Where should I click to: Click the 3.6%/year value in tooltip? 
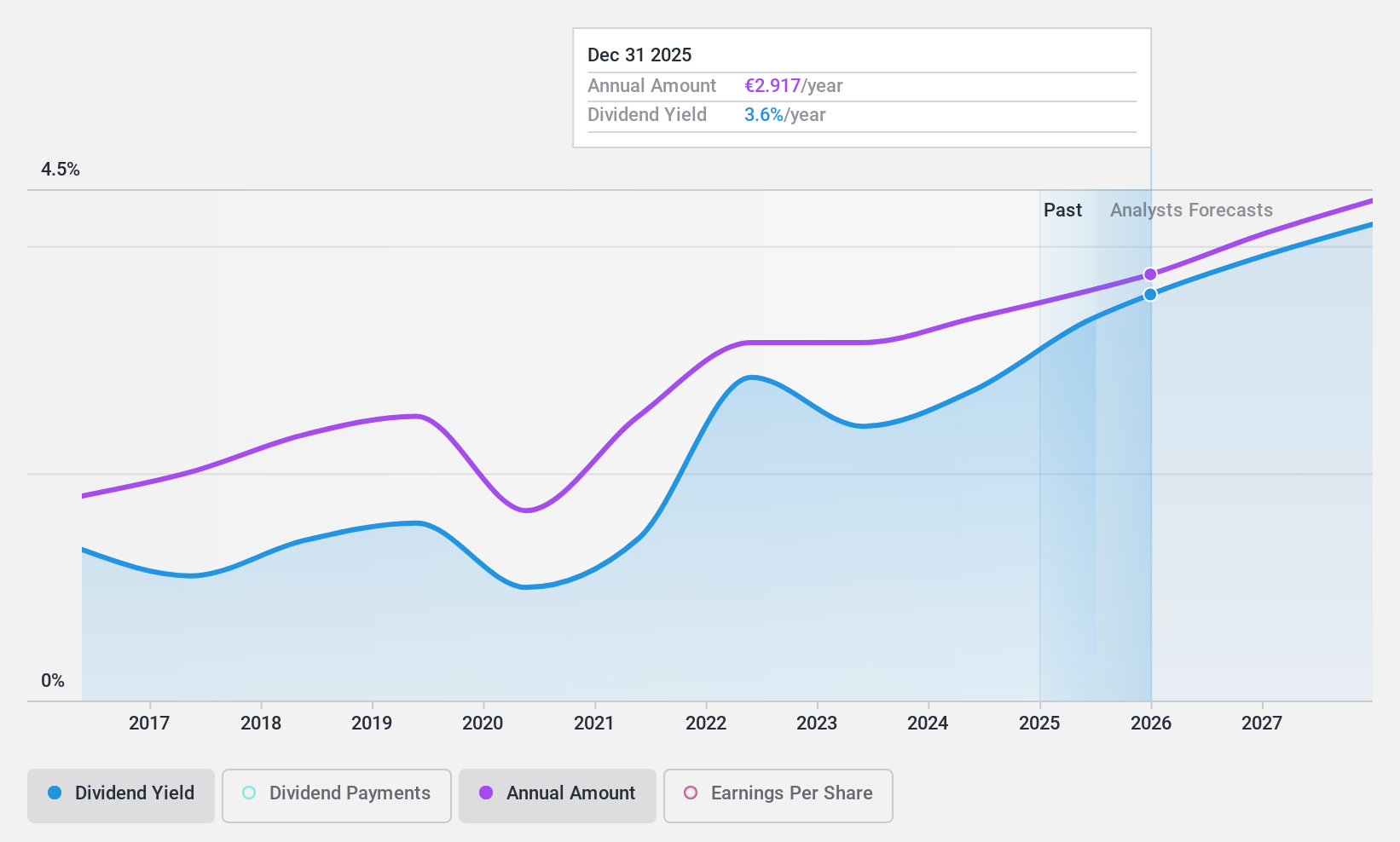pos(785,115)
